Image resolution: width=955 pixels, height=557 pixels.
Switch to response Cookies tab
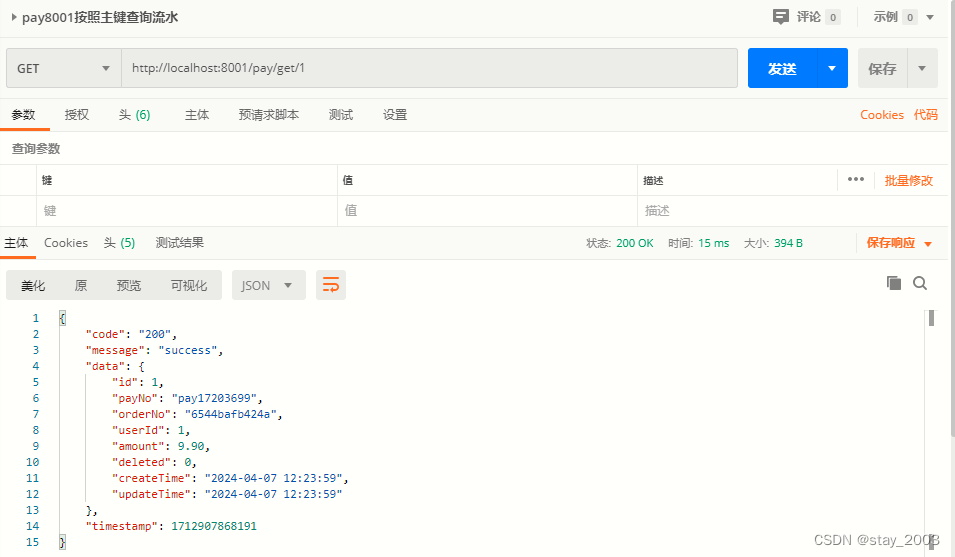pyautogui.click(x=66, y=243)
